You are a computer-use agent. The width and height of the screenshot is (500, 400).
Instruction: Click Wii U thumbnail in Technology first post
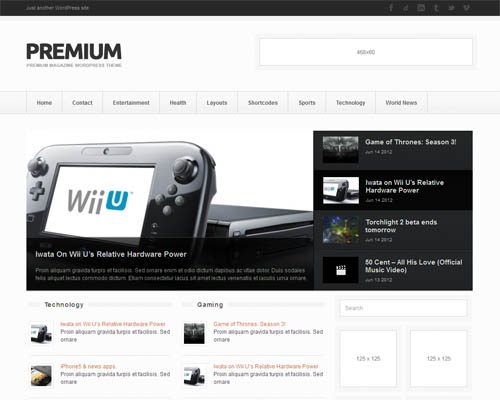41,333
